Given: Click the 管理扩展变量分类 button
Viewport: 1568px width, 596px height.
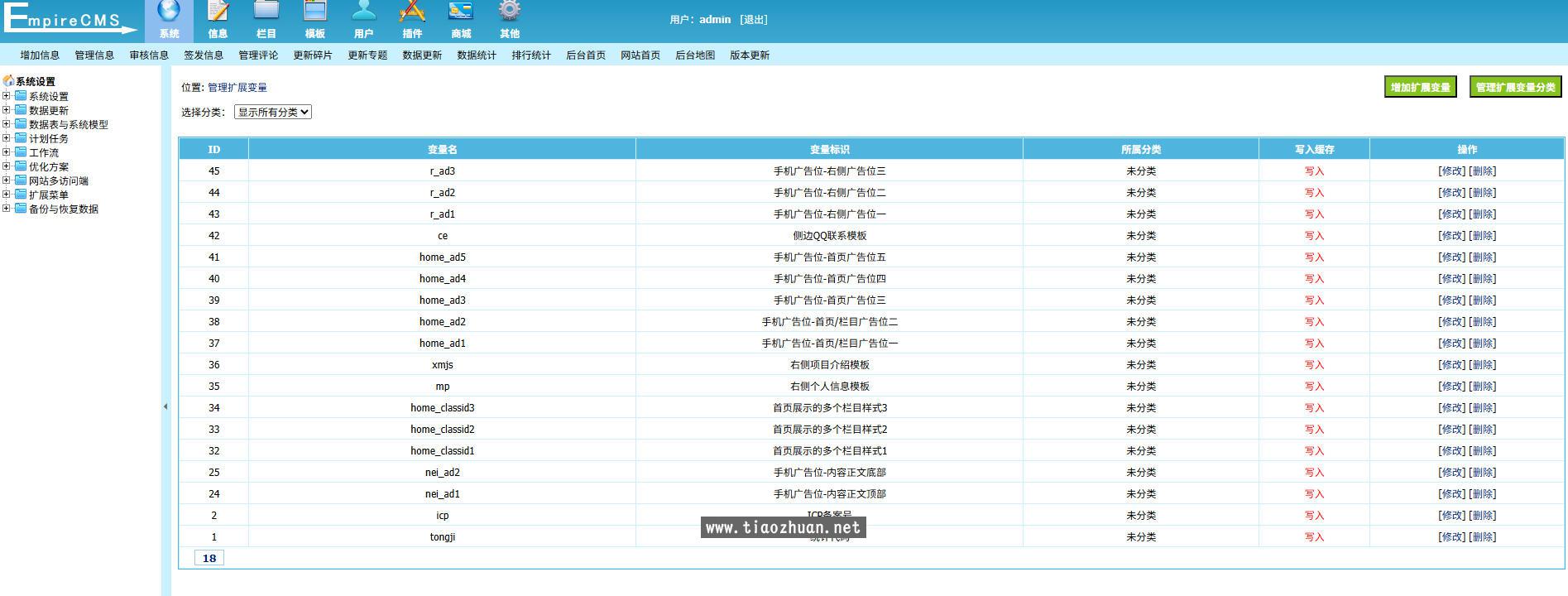Looking at the screenshot, I should pos(1515,87).
